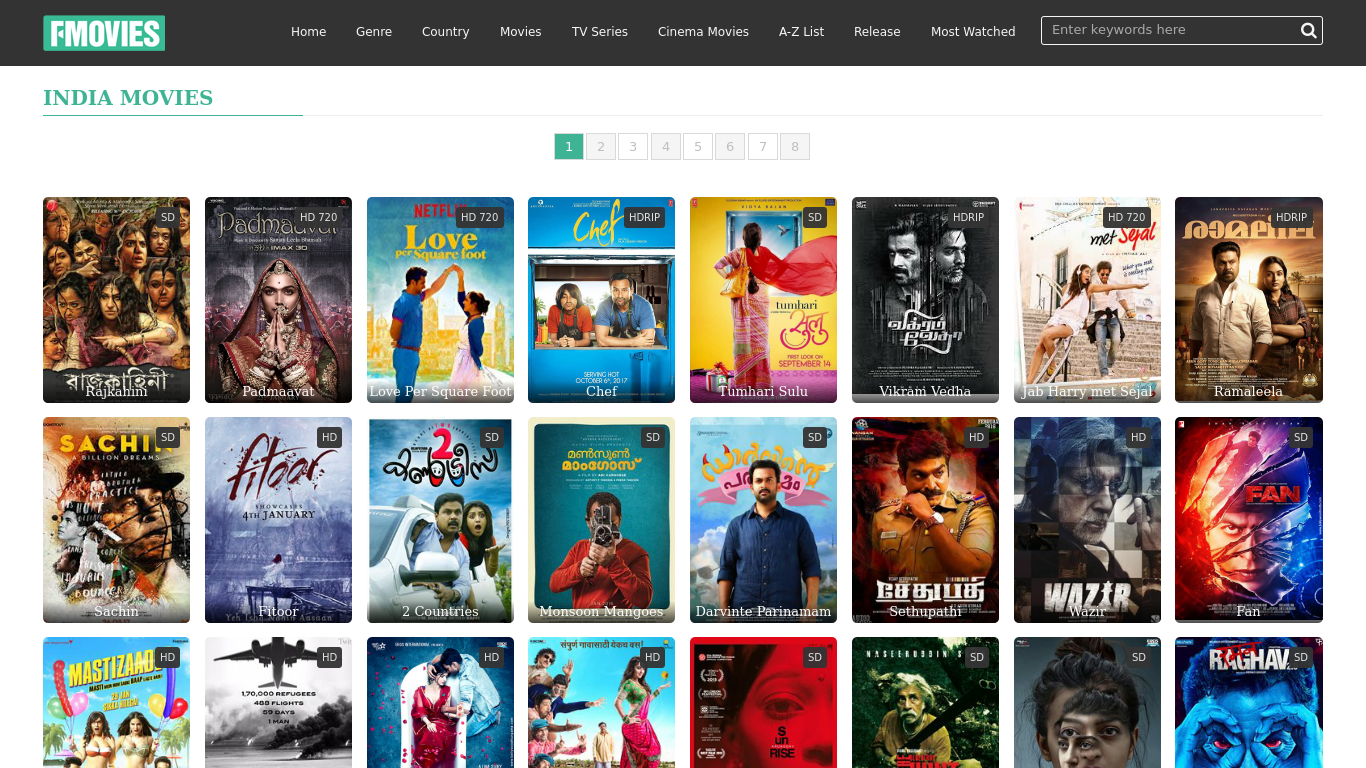Open Cinema Movies section
This screenshot has width=1366, height=768.
click(x=703, y=32)
